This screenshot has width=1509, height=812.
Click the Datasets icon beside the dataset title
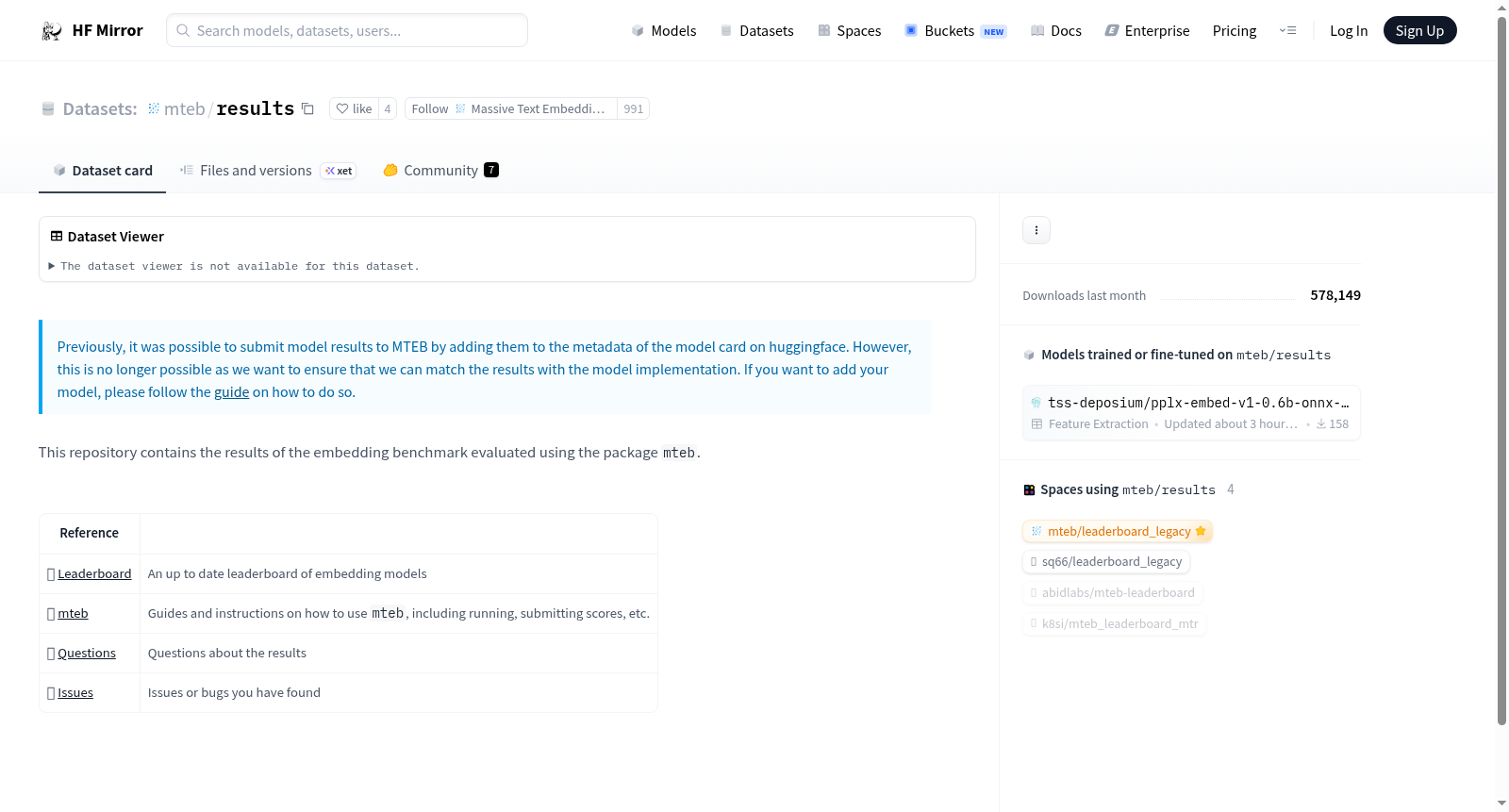(48, 108)
